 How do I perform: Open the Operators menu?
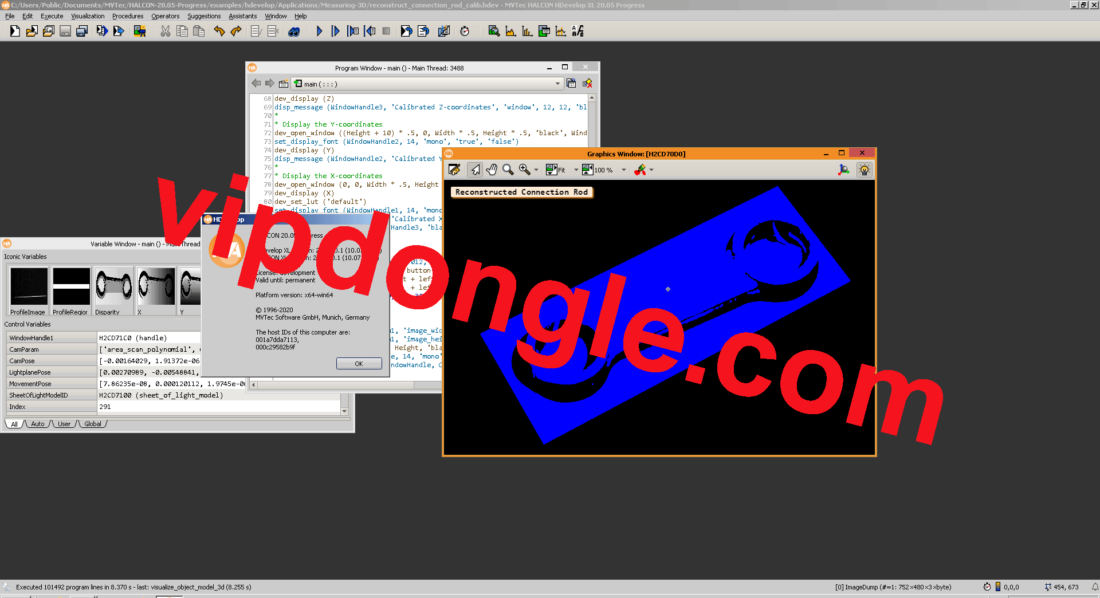click(164, 15)
